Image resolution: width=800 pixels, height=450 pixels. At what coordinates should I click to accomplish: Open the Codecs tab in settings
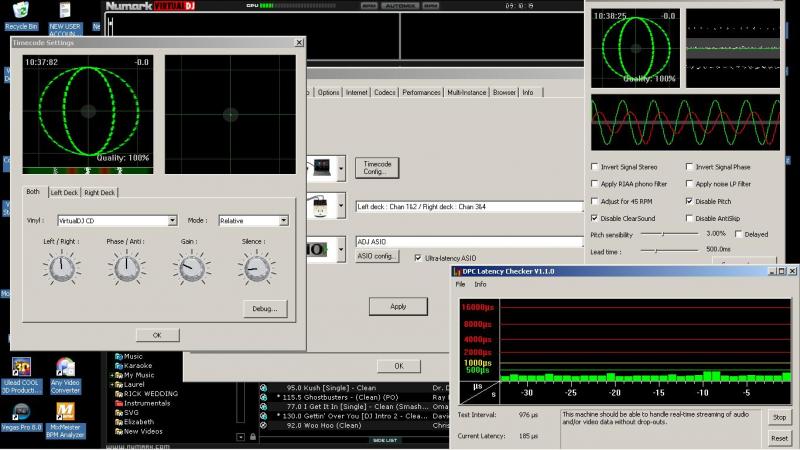pos(385,92)
